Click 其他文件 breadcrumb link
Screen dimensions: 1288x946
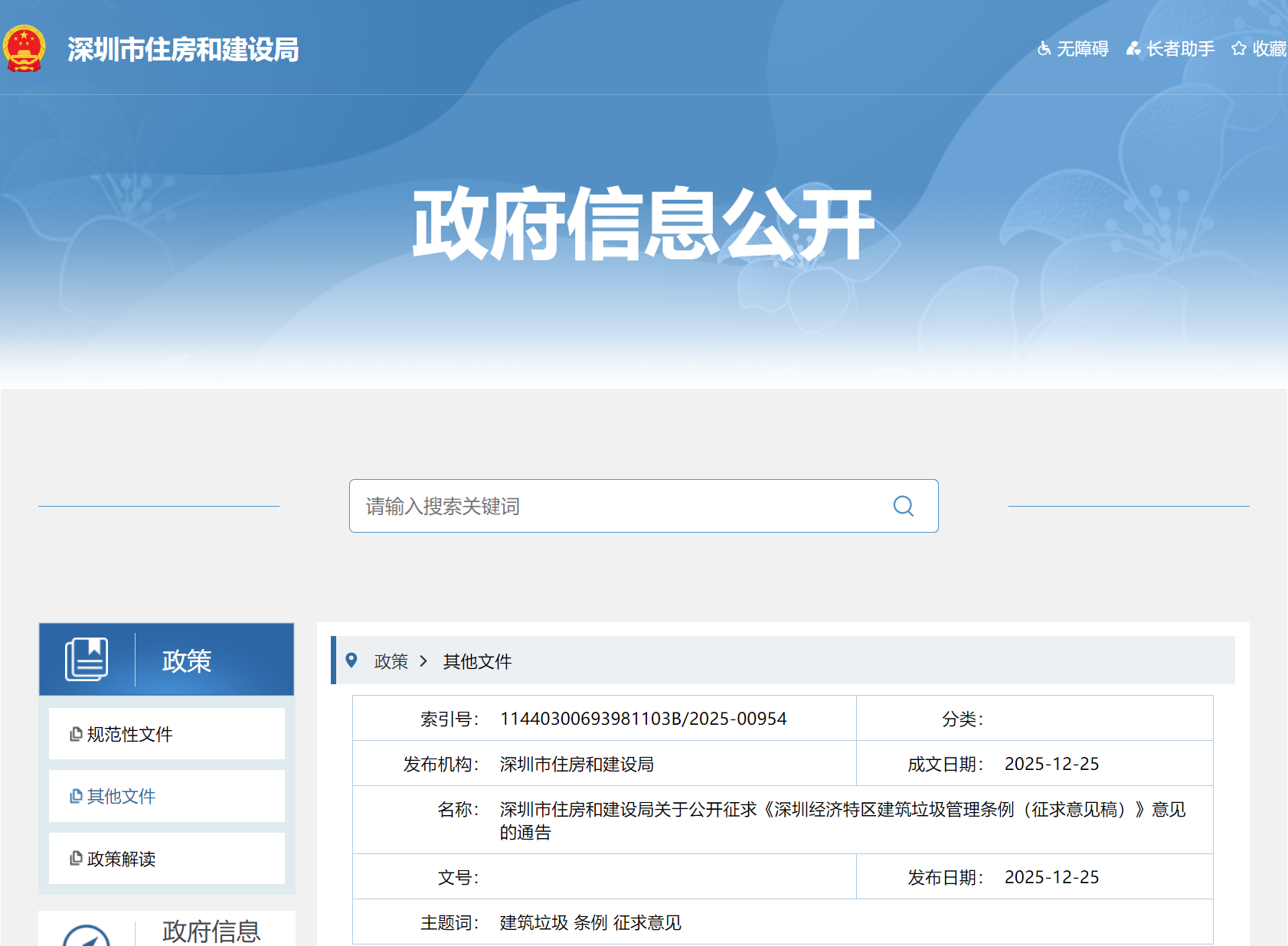pos(477,661)
